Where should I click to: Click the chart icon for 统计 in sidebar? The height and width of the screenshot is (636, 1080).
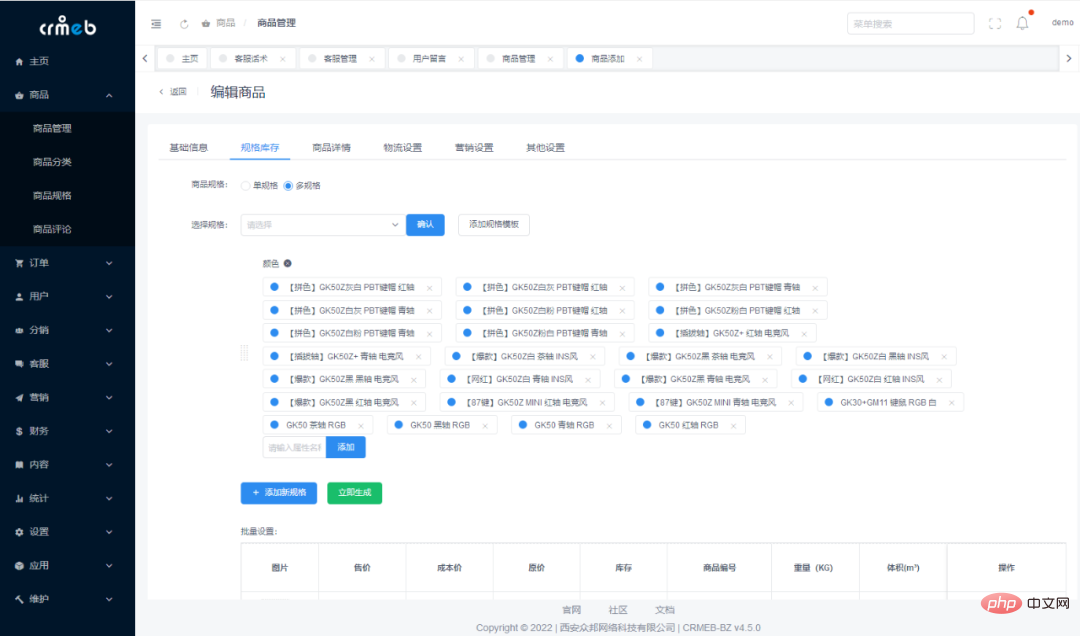[19, 499]
